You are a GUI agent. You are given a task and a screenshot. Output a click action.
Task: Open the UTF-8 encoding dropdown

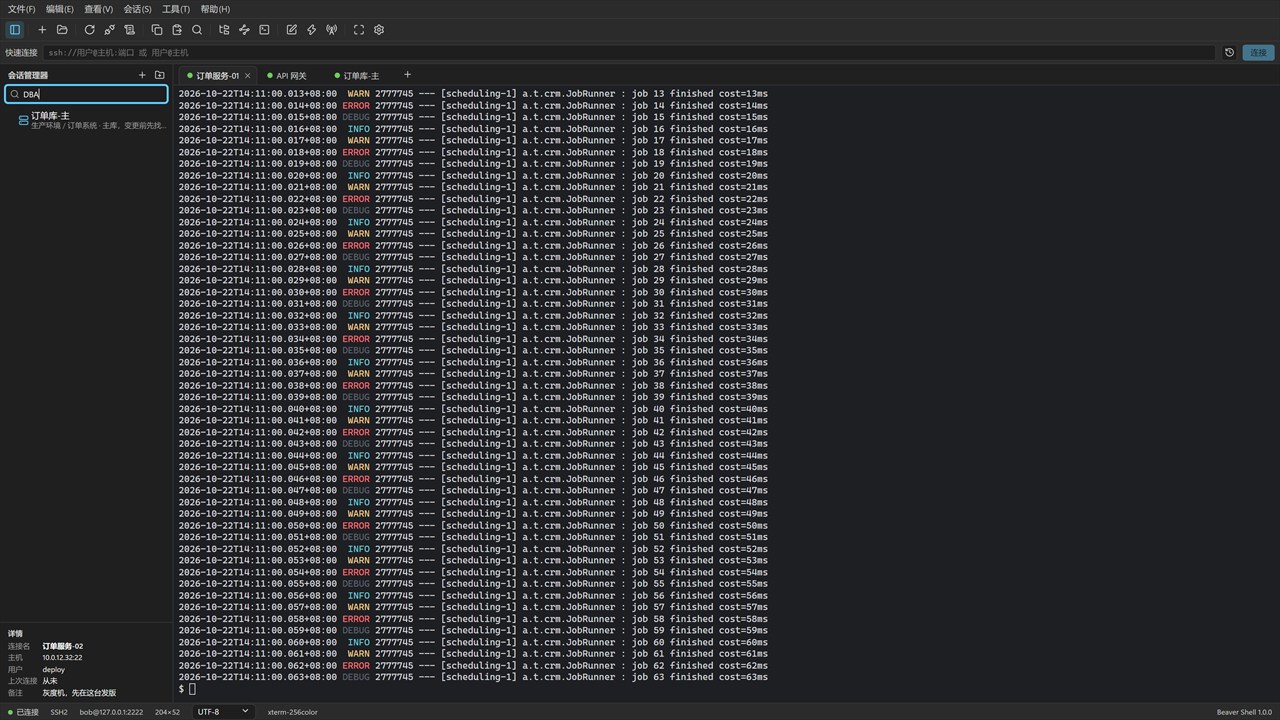(x=223, y=712)
